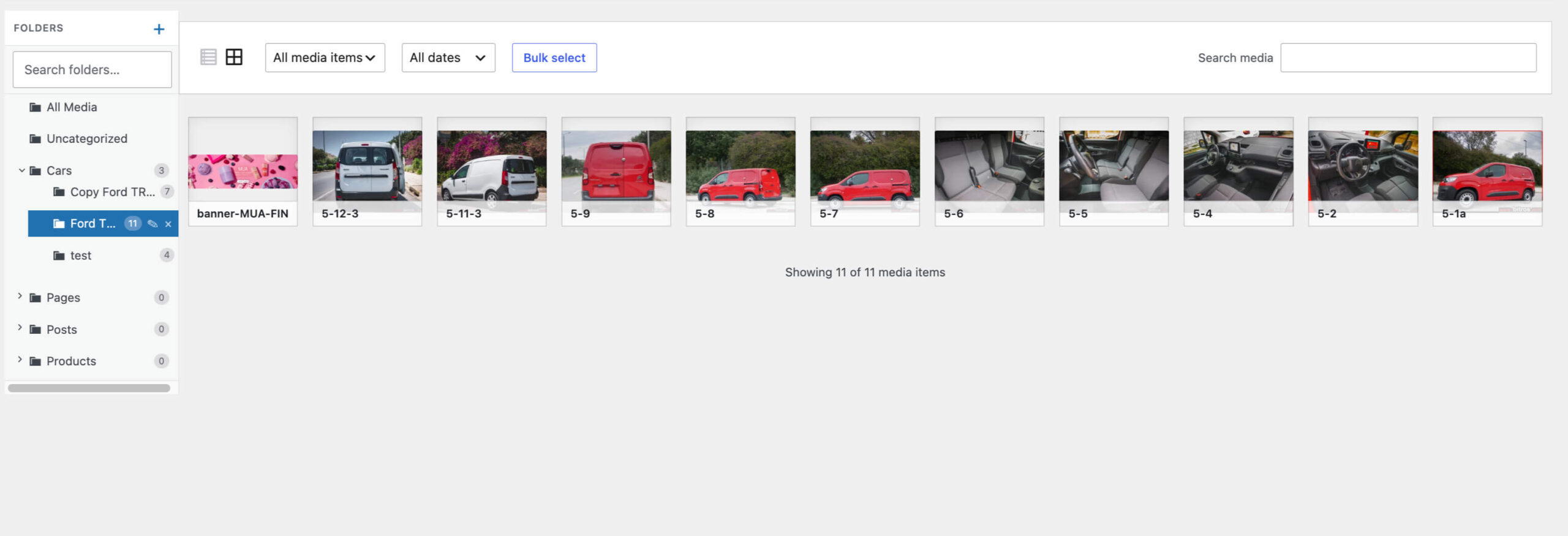The image size is (1568, 536).
Task: Click the count badge 11 on Ford folder
Action: point(132,224)
